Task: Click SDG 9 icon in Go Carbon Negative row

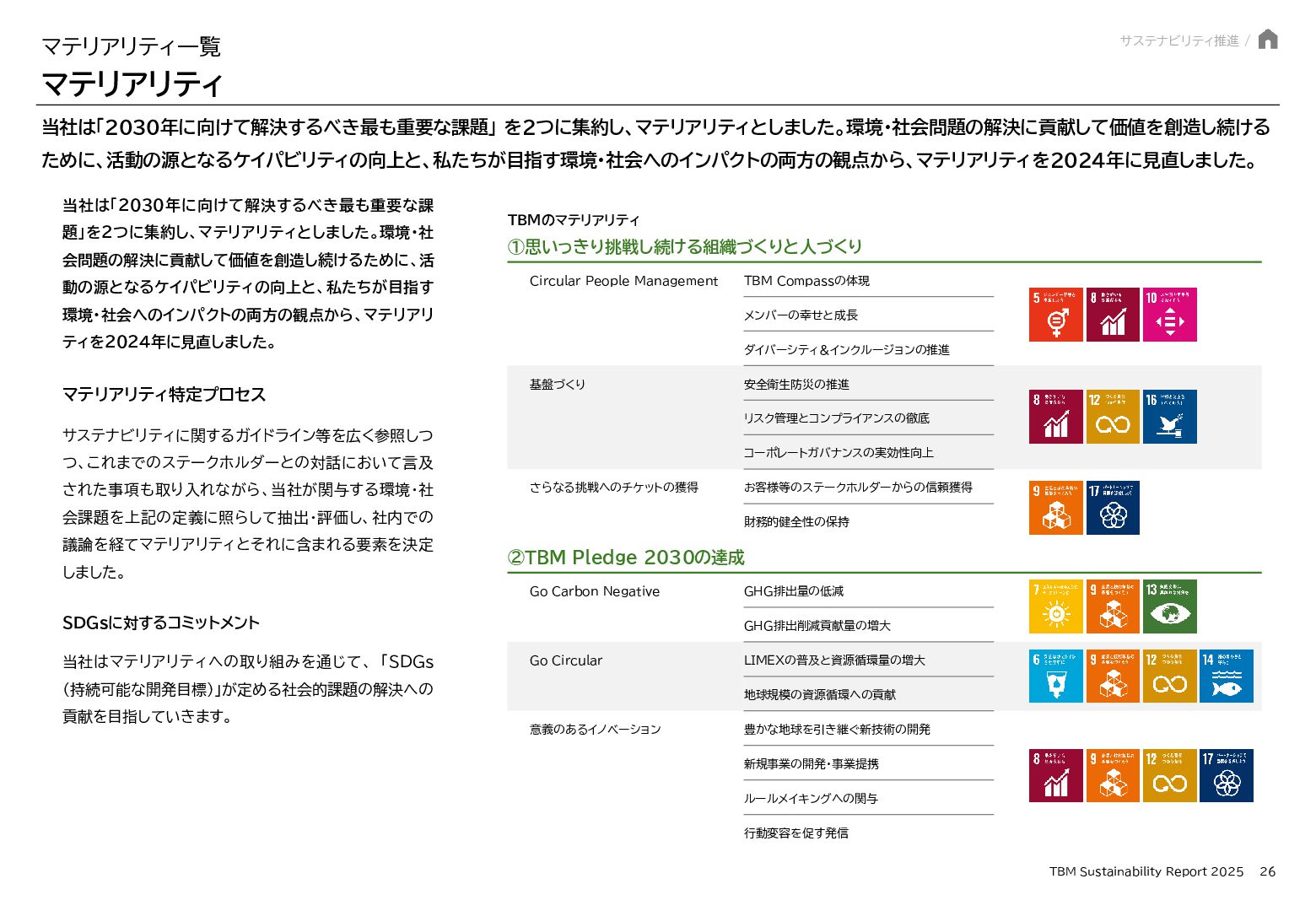Action: click(x=1113, y=606)
